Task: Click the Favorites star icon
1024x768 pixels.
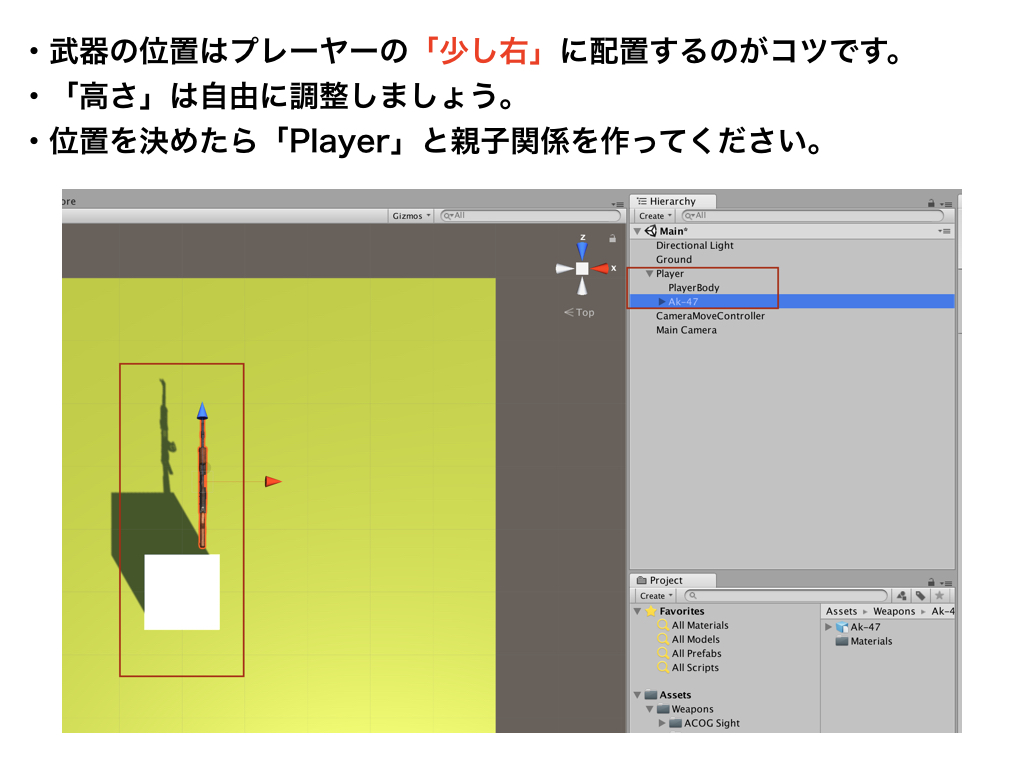Action: (650, 611)
